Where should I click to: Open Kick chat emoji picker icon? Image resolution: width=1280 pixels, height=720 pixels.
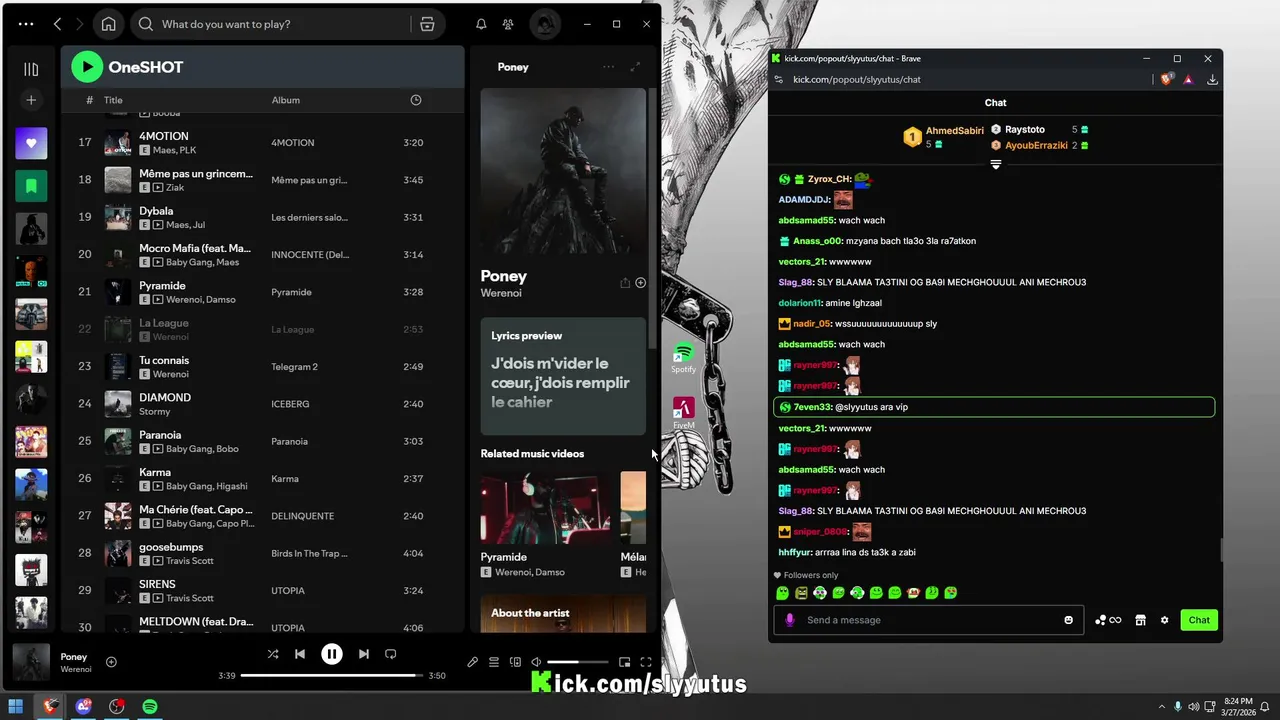click(x=1068, y=620)
